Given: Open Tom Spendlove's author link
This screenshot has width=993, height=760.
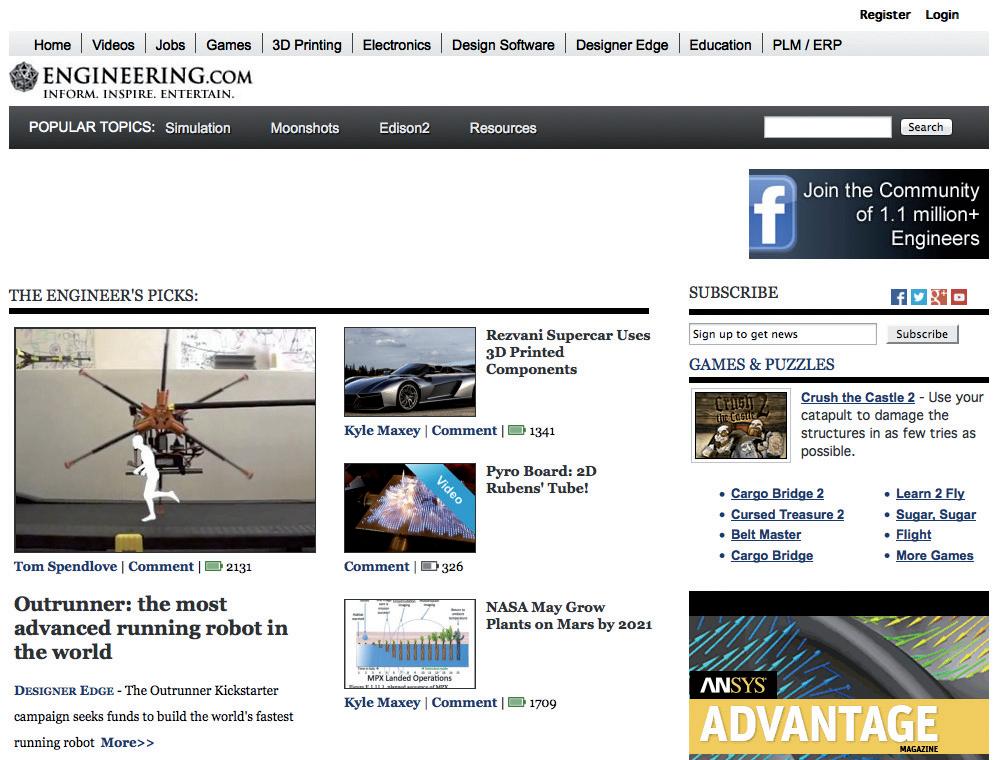Looking at the screenshot, I should click(65, 566).
